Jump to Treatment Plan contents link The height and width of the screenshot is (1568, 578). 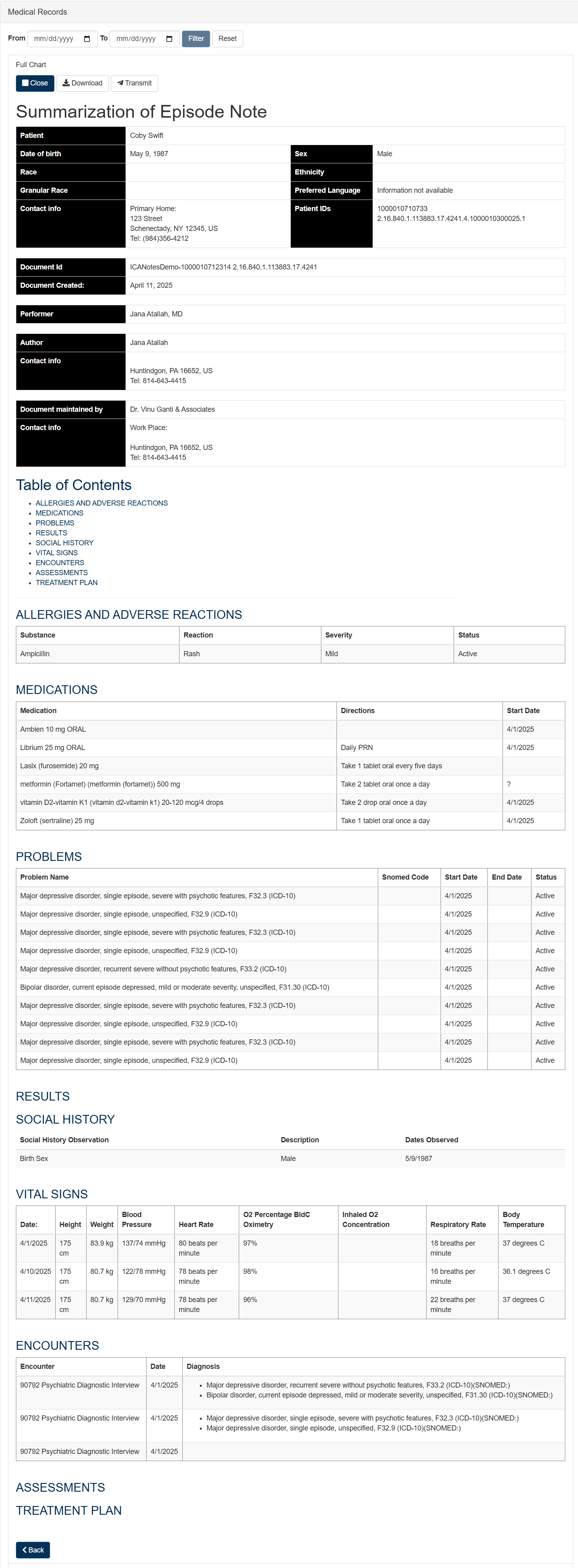[66, 583]
